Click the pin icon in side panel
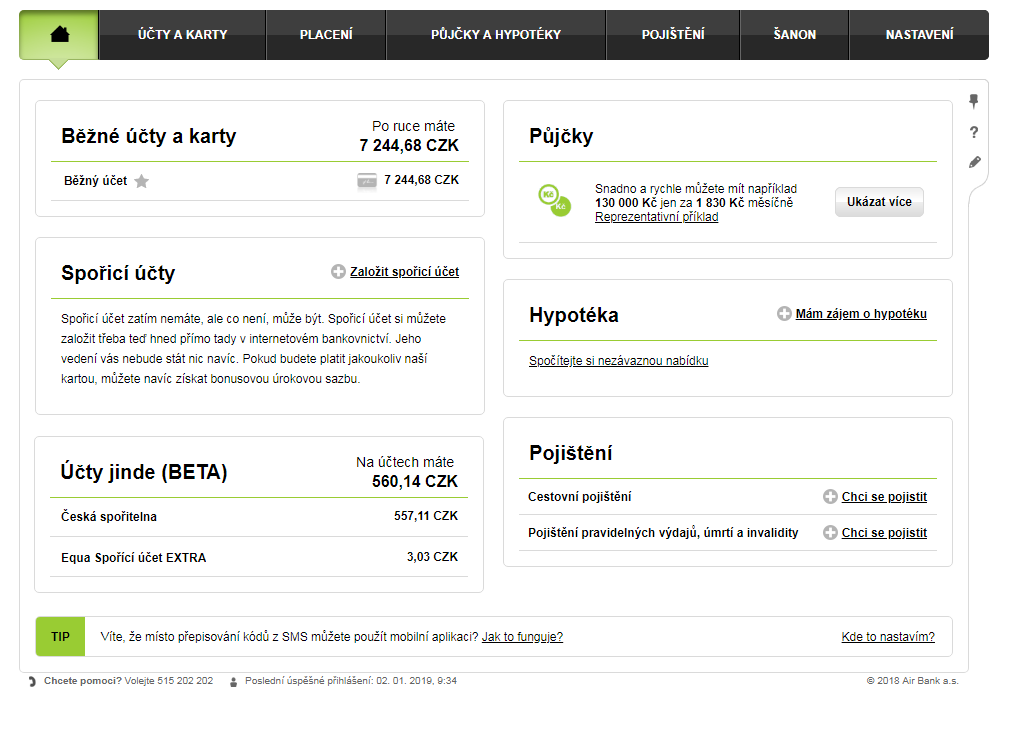 [x=973, y=101]
